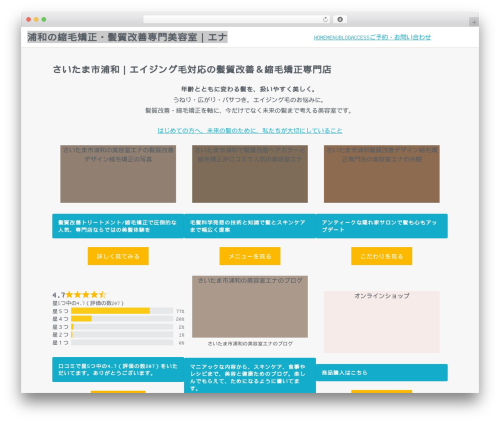Open the left salon photo thumbnail
This screenshot has height=423, width=500.
(x=118, y=174)
